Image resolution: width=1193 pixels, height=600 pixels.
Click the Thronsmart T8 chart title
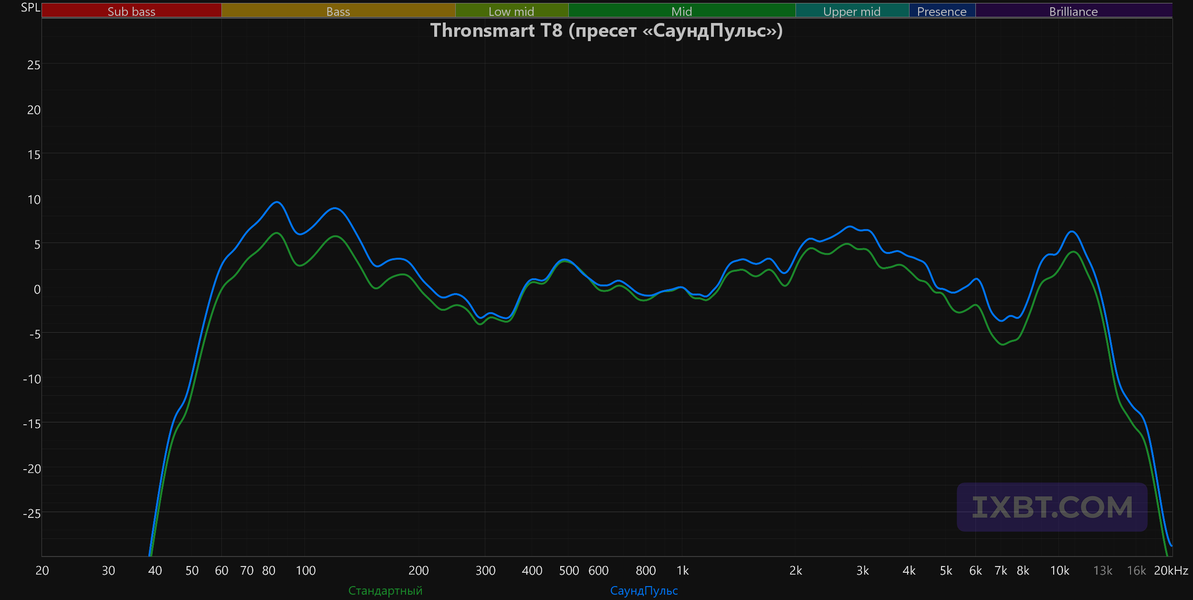[606, 31]
